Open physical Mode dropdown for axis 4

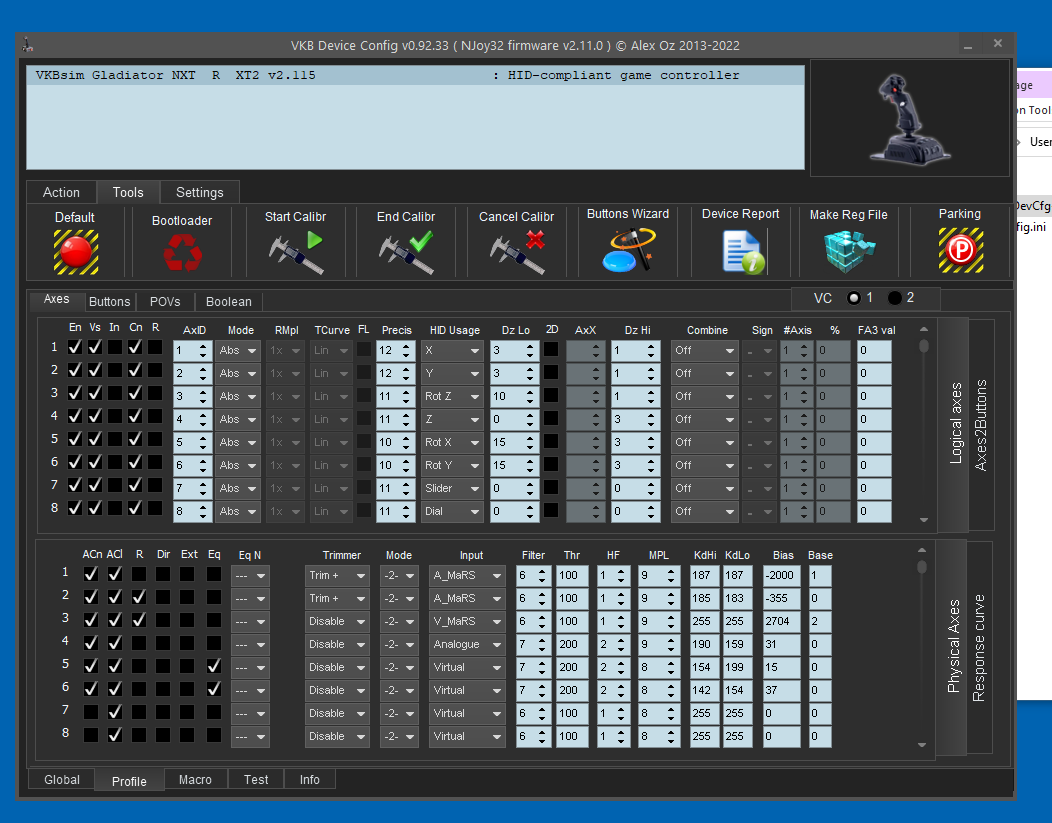coord(399,644)
